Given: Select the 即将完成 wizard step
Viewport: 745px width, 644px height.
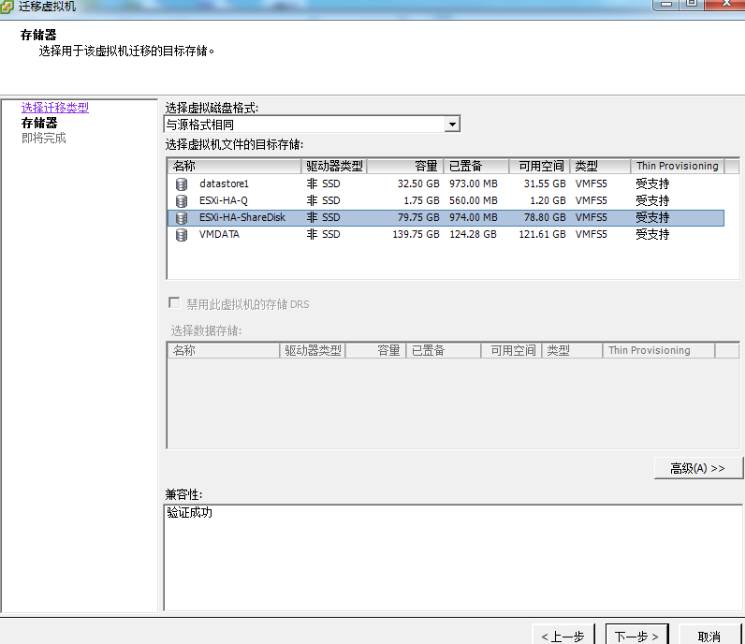Looking at the screenshot, I should [44, 138].
